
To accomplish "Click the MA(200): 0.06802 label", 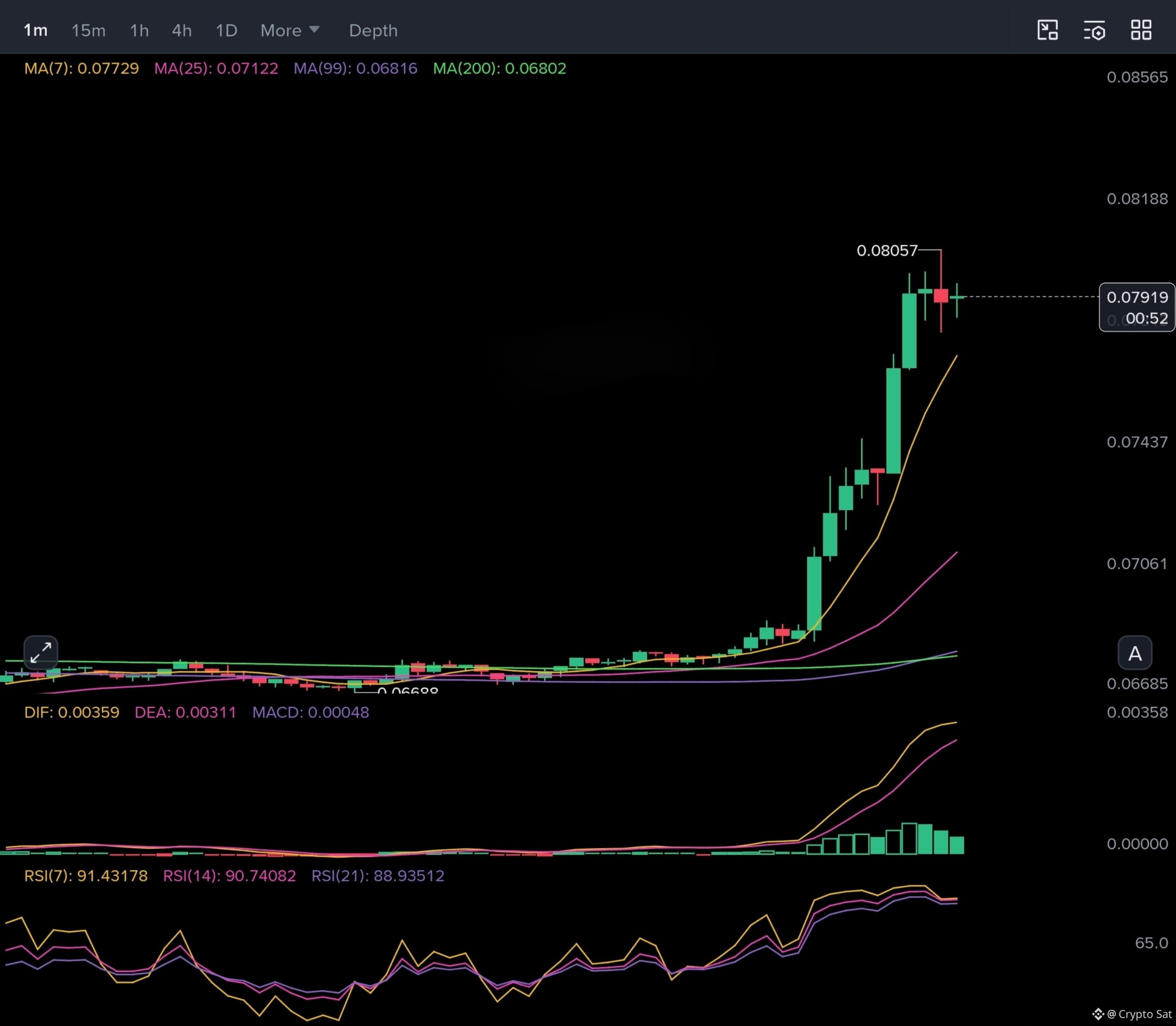I will click(x=499, y=68).
